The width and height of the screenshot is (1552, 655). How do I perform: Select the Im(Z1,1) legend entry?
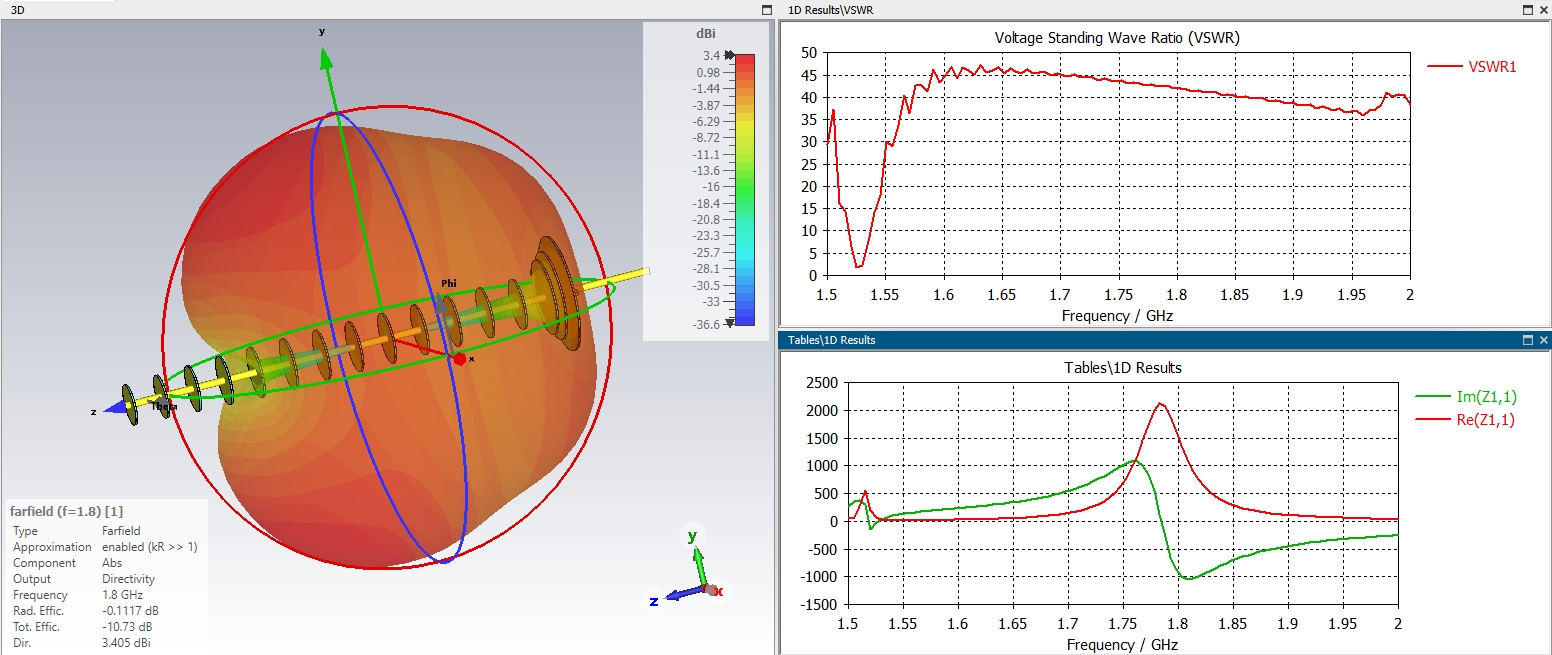tap(1465, 397)
